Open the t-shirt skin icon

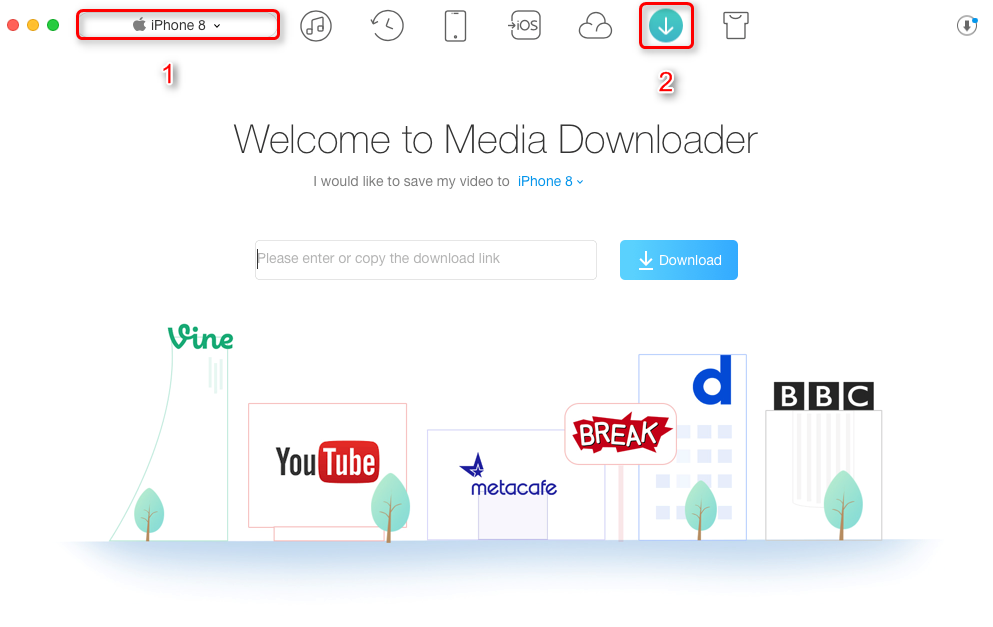[736, 25]
